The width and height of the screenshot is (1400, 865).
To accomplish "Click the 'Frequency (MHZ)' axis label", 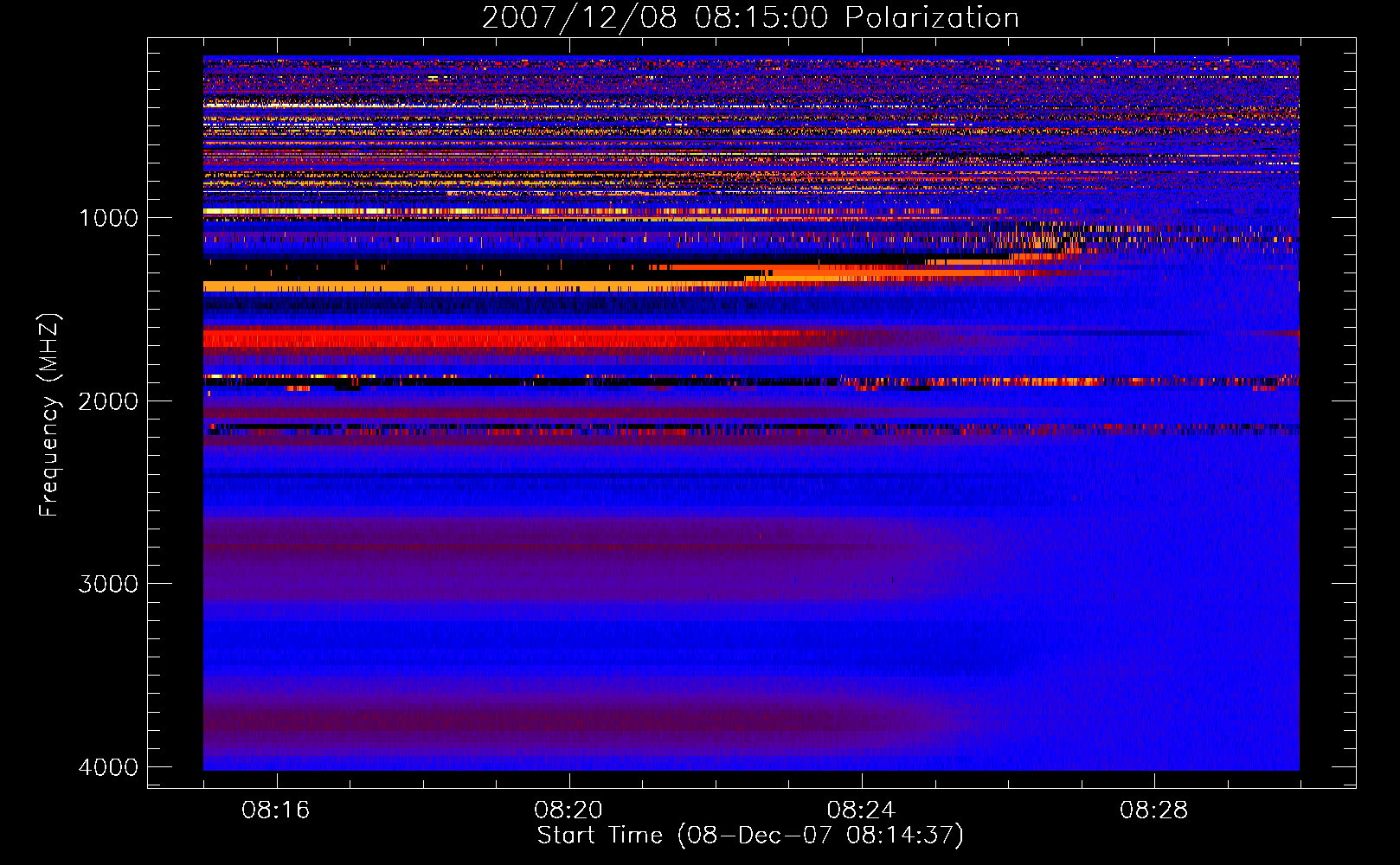I will pyautogui.click(x=49, y=415).
